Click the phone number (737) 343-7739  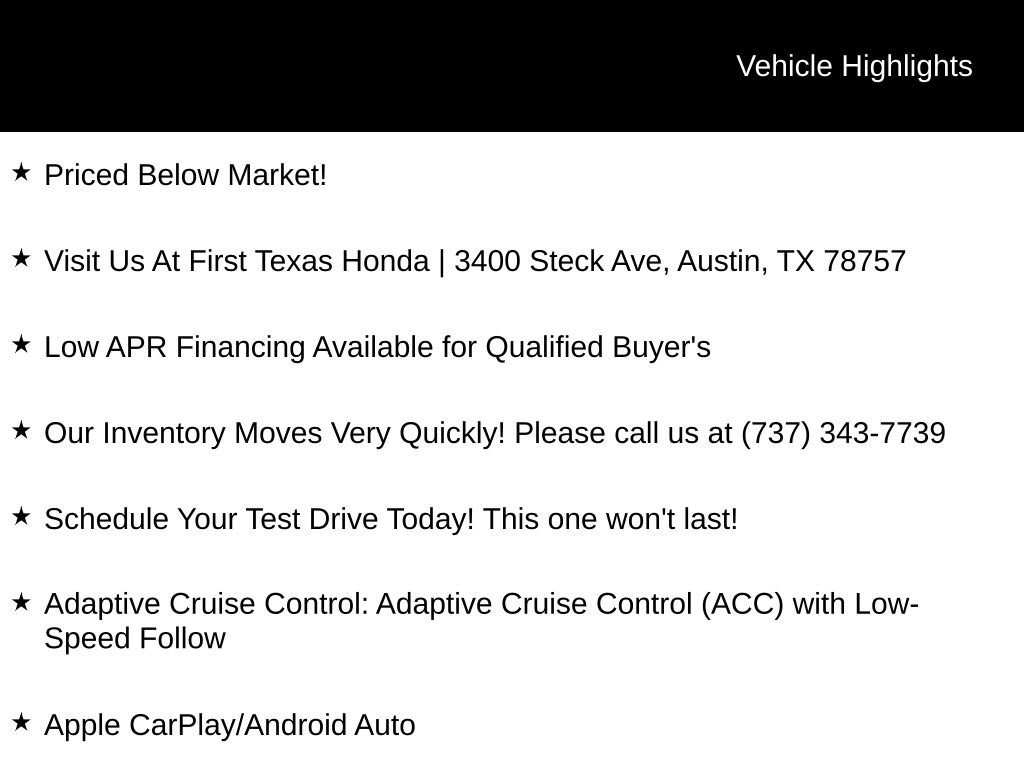pyautogui.click(x=843, y=433)
